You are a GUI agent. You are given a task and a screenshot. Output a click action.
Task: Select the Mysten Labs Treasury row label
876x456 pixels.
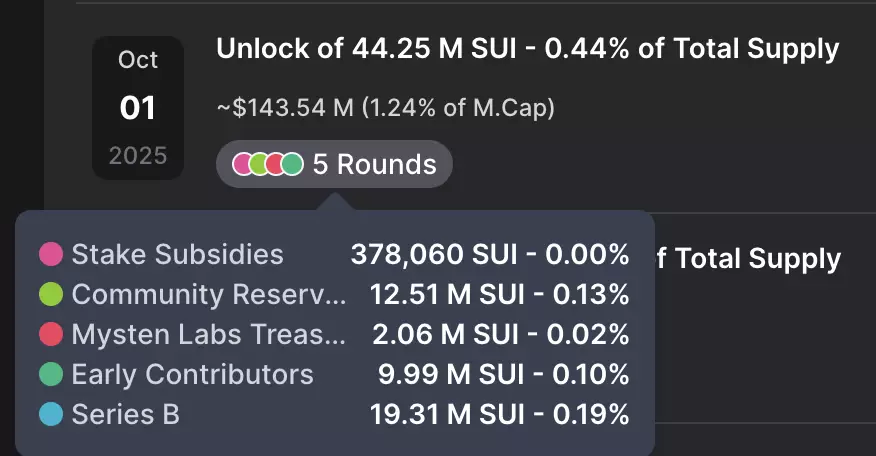click(x=208, y=335)
